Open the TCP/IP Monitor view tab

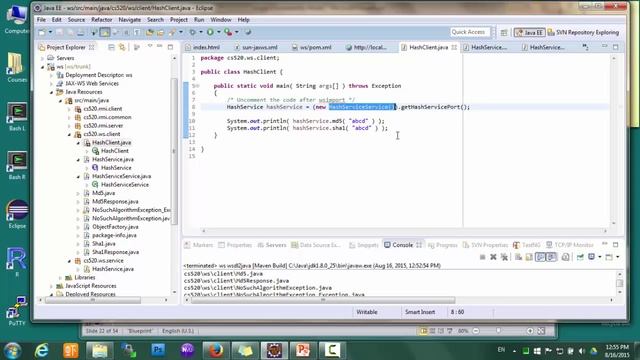tap(570, 245)
